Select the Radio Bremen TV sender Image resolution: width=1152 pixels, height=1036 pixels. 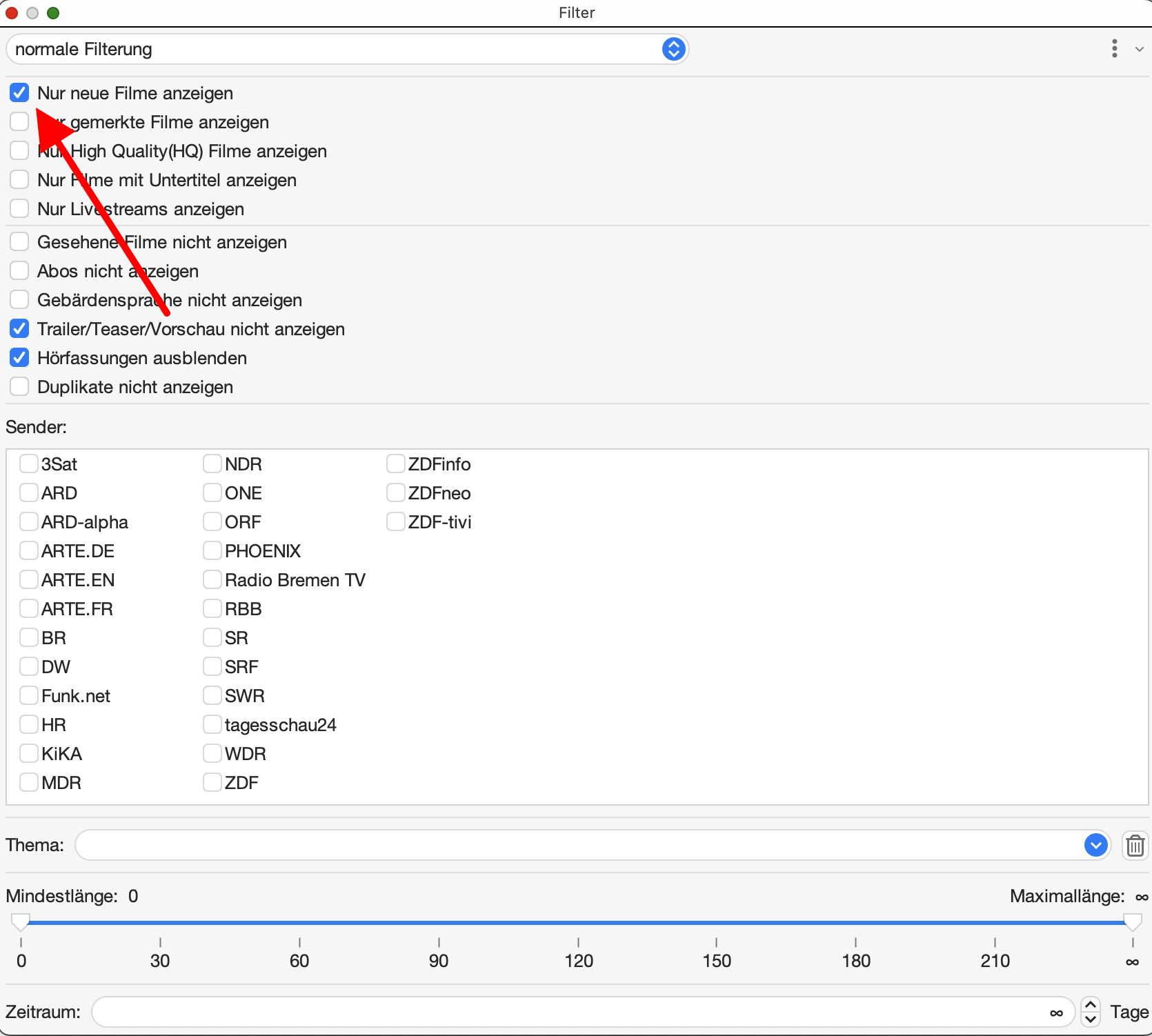point(212,579)
